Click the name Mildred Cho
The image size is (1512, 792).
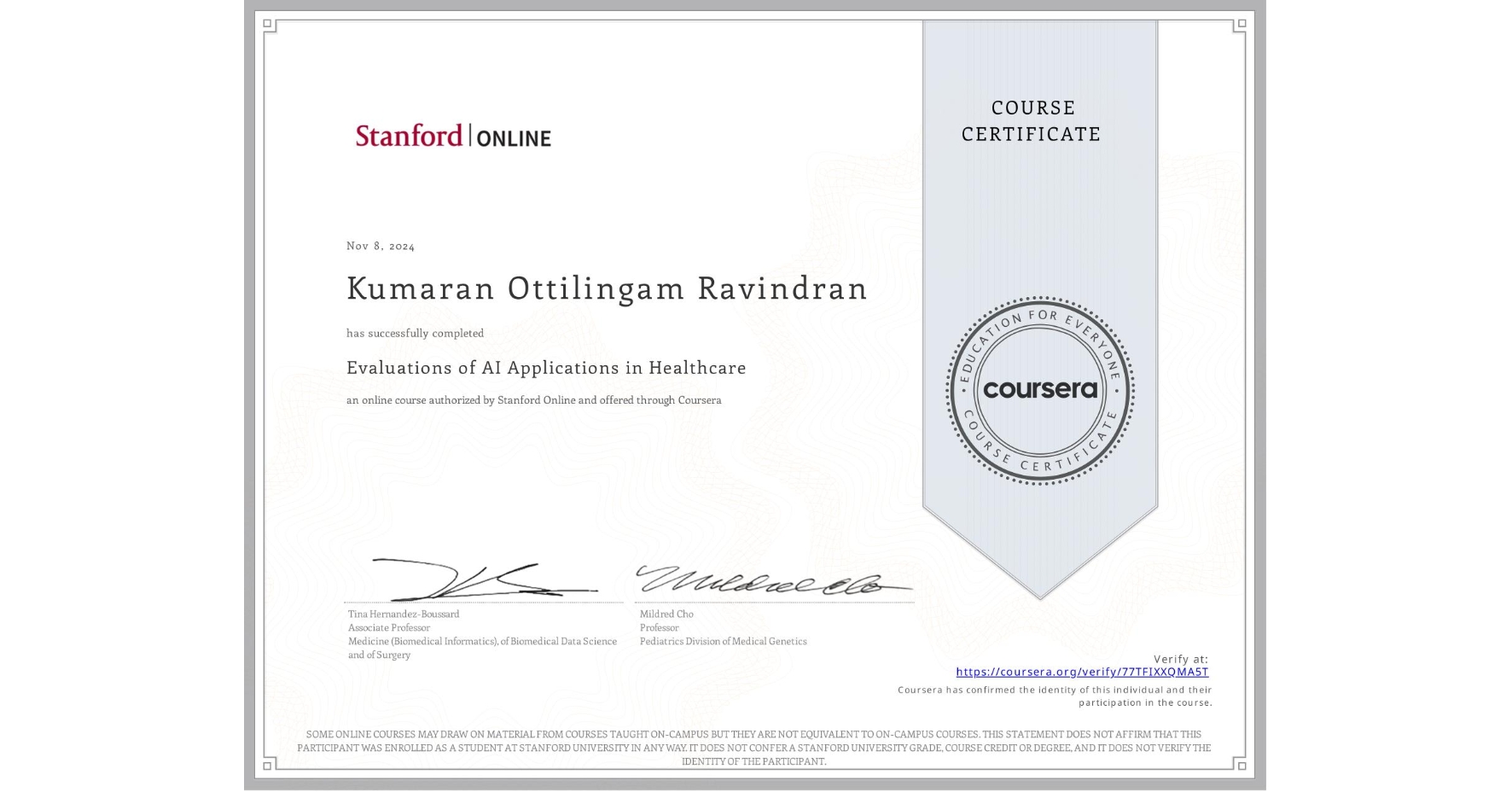click(666, 614)
